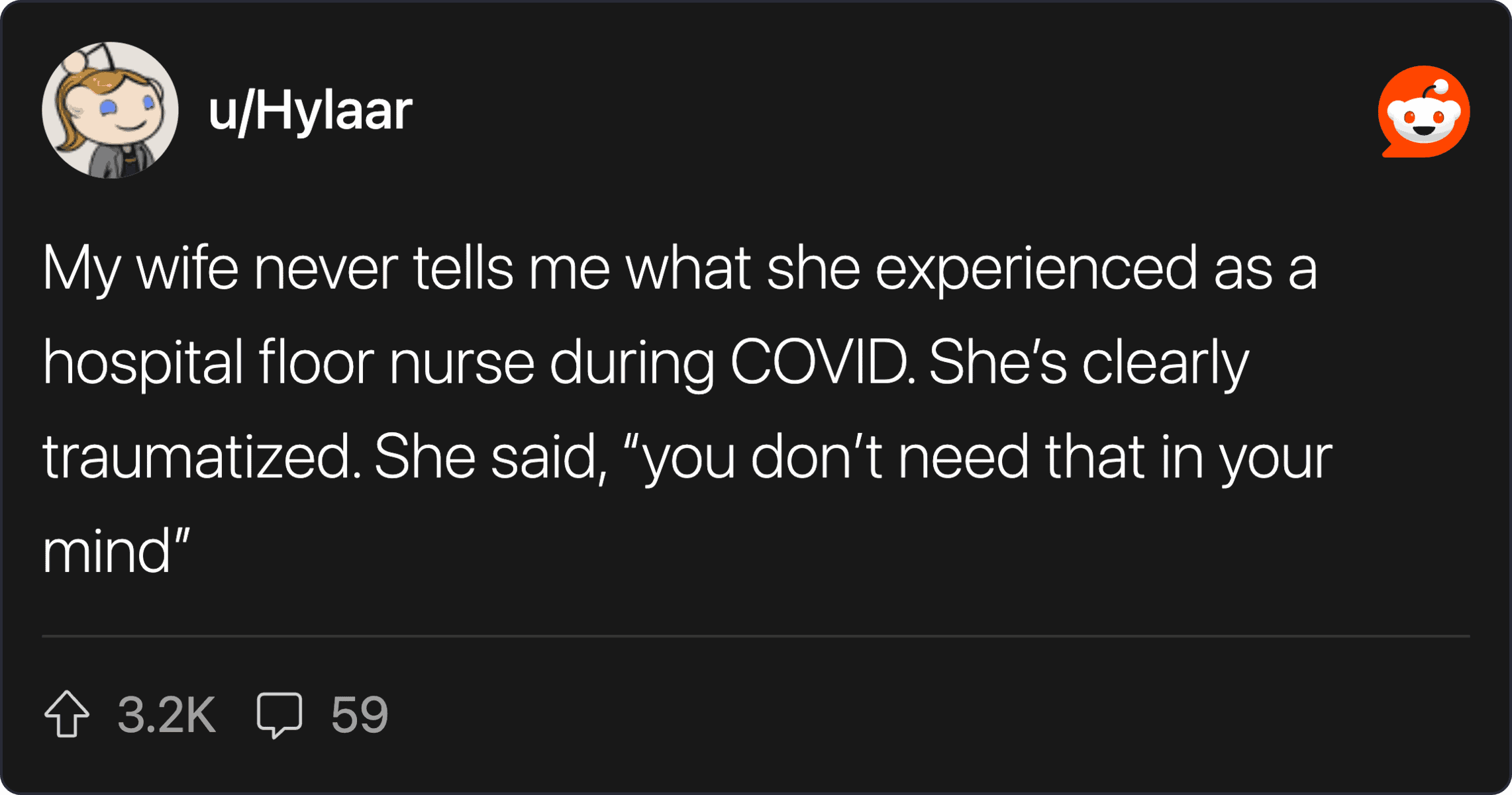
Task: Click the Reddit Snoo logo
Action: [x=1424, y=111]
